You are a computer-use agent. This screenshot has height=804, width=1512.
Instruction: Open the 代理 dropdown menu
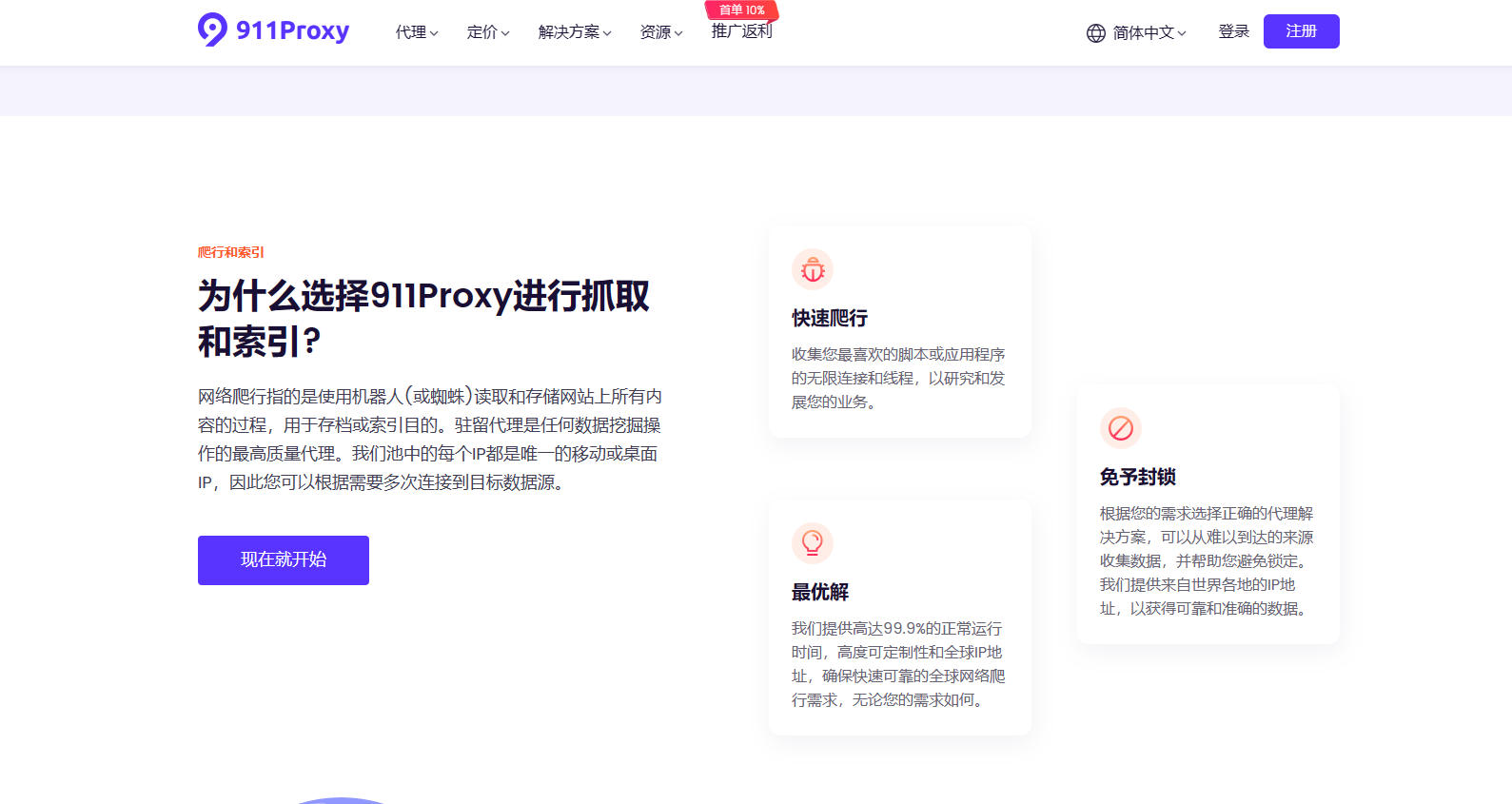point(417,32)
